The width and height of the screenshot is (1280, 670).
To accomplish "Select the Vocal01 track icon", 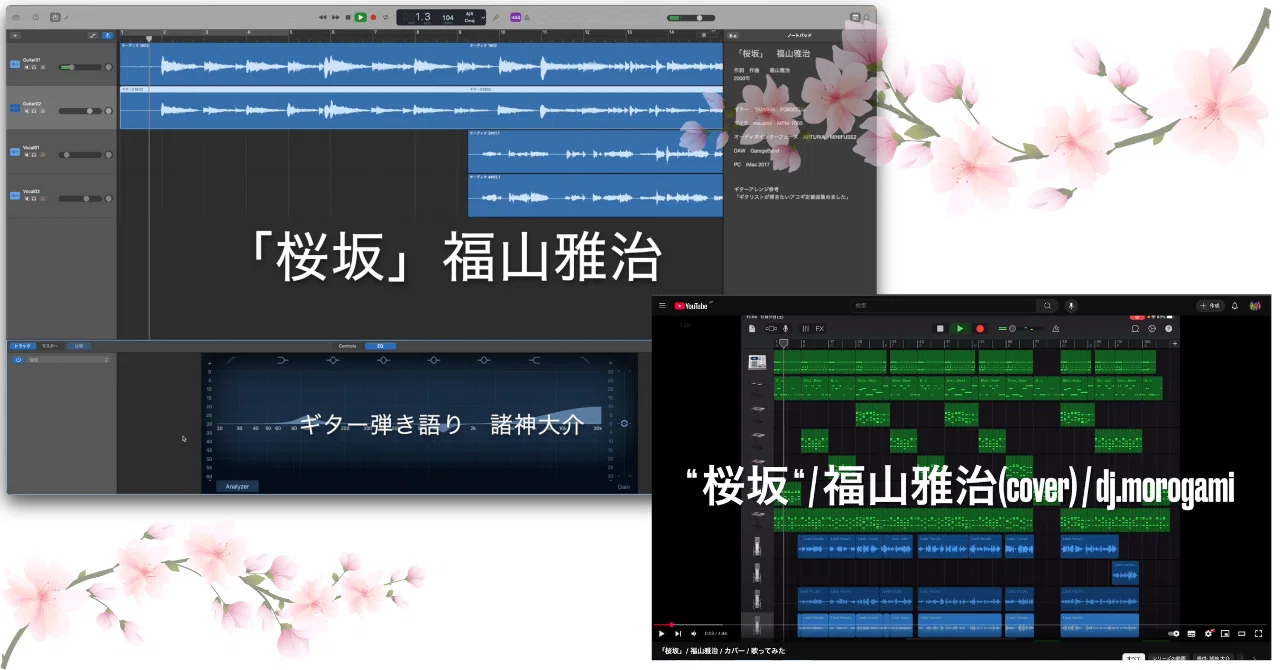I will pos(15,152).
